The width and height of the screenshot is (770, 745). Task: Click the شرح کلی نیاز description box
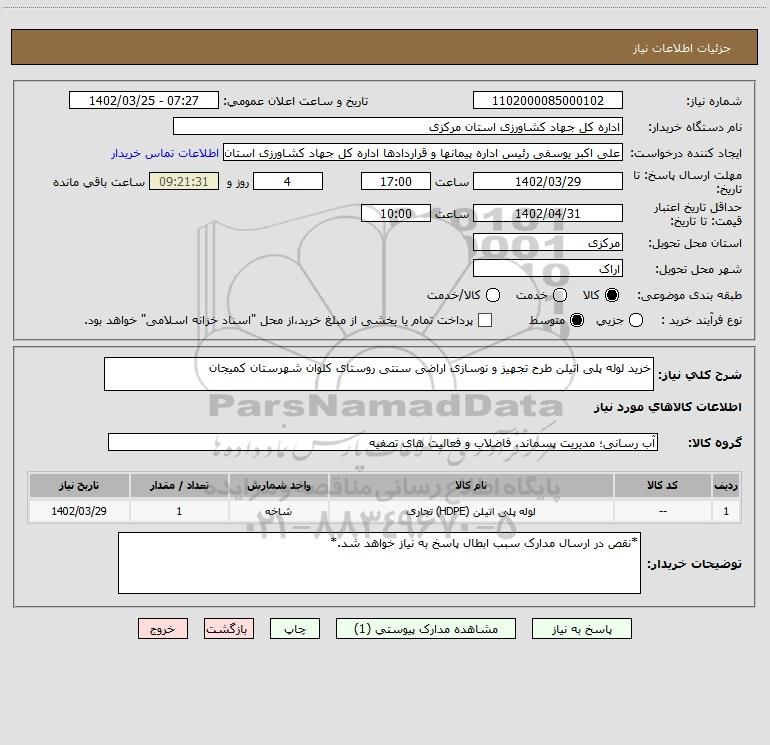tap(379, 374)
